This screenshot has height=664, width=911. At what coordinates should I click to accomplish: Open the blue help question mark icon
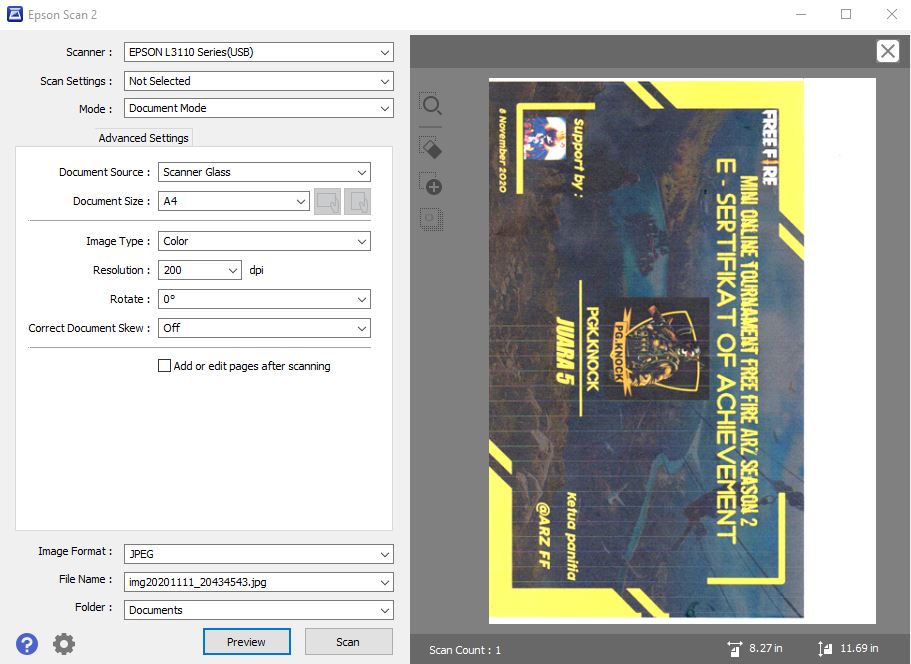27,644
